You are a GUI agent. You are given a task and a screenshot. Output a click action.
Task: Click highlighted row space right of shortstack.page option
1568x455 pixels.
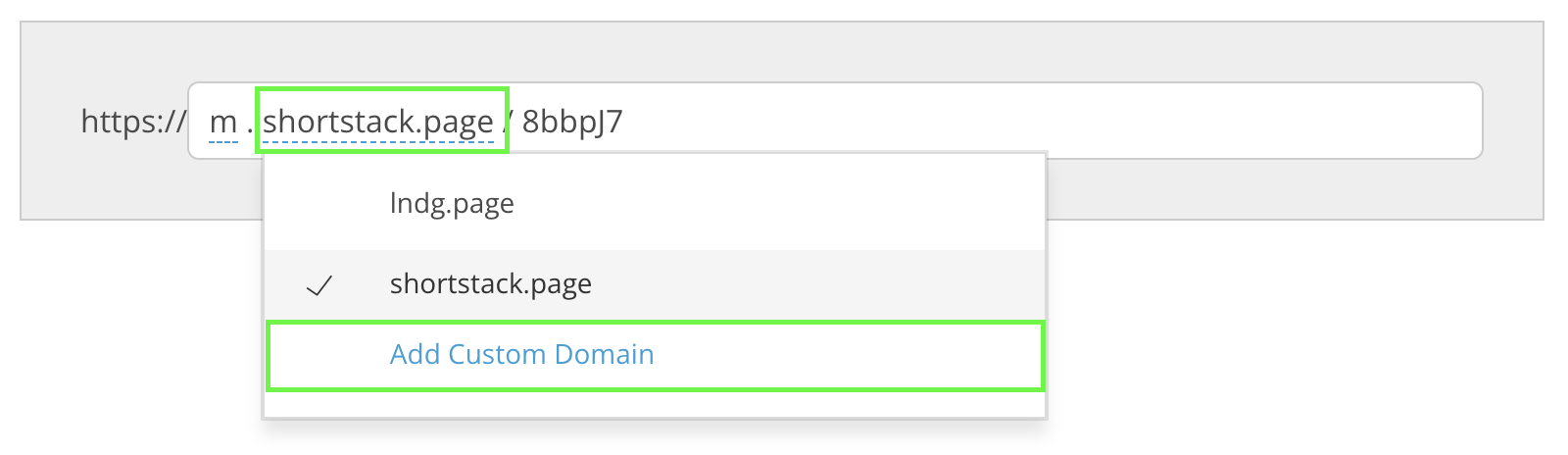pyautogui.click(x=818, y=284)
